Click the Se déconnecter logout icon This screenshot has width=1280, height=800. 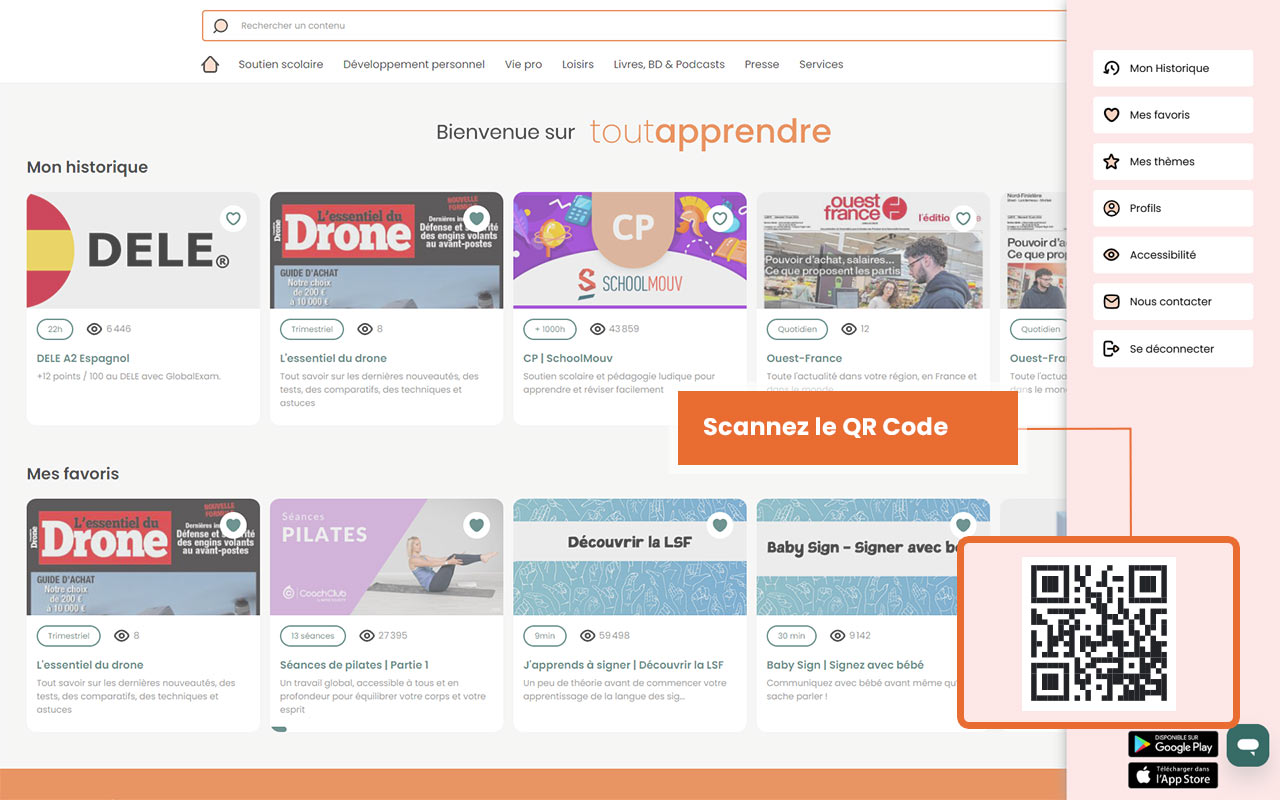(1111, 348)
